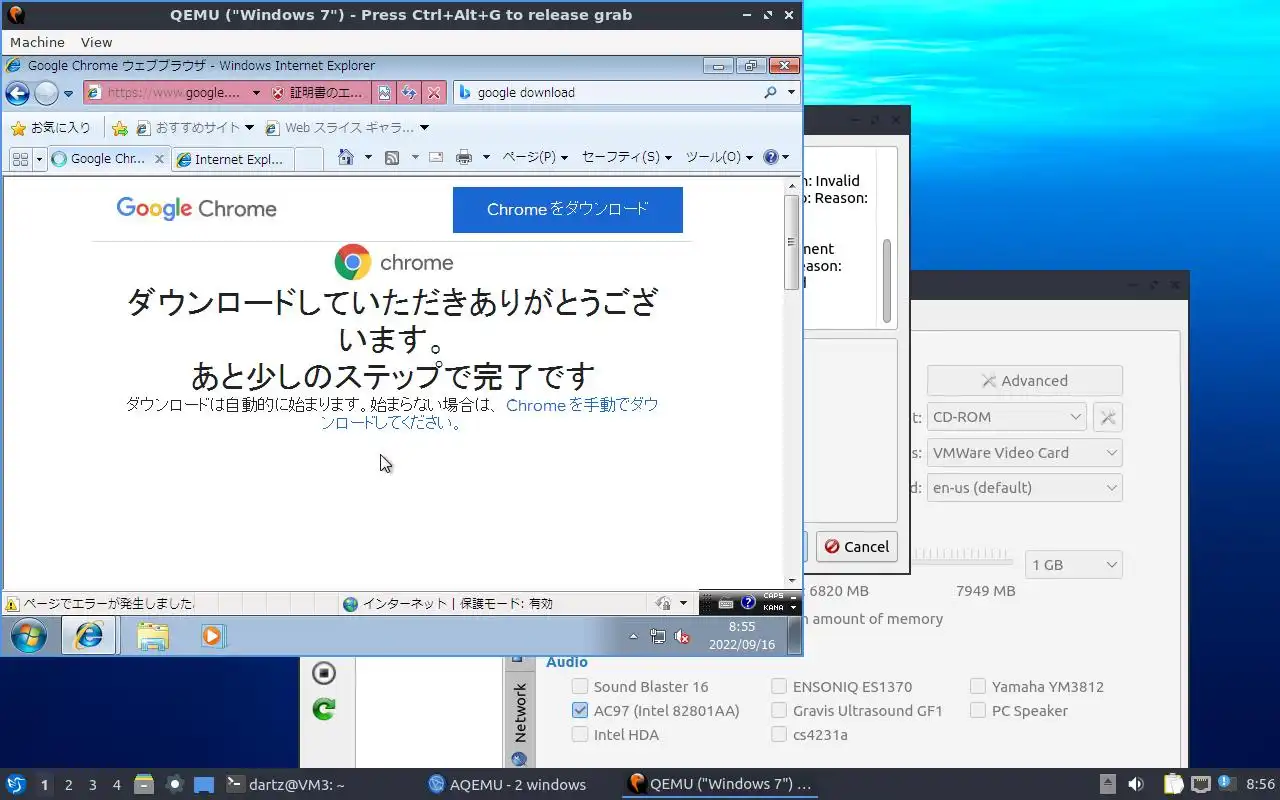Open the 1 GB memory size dropdown
Image resolution: width=1280 pixels, height=800 pixels.
(1074, 565)
